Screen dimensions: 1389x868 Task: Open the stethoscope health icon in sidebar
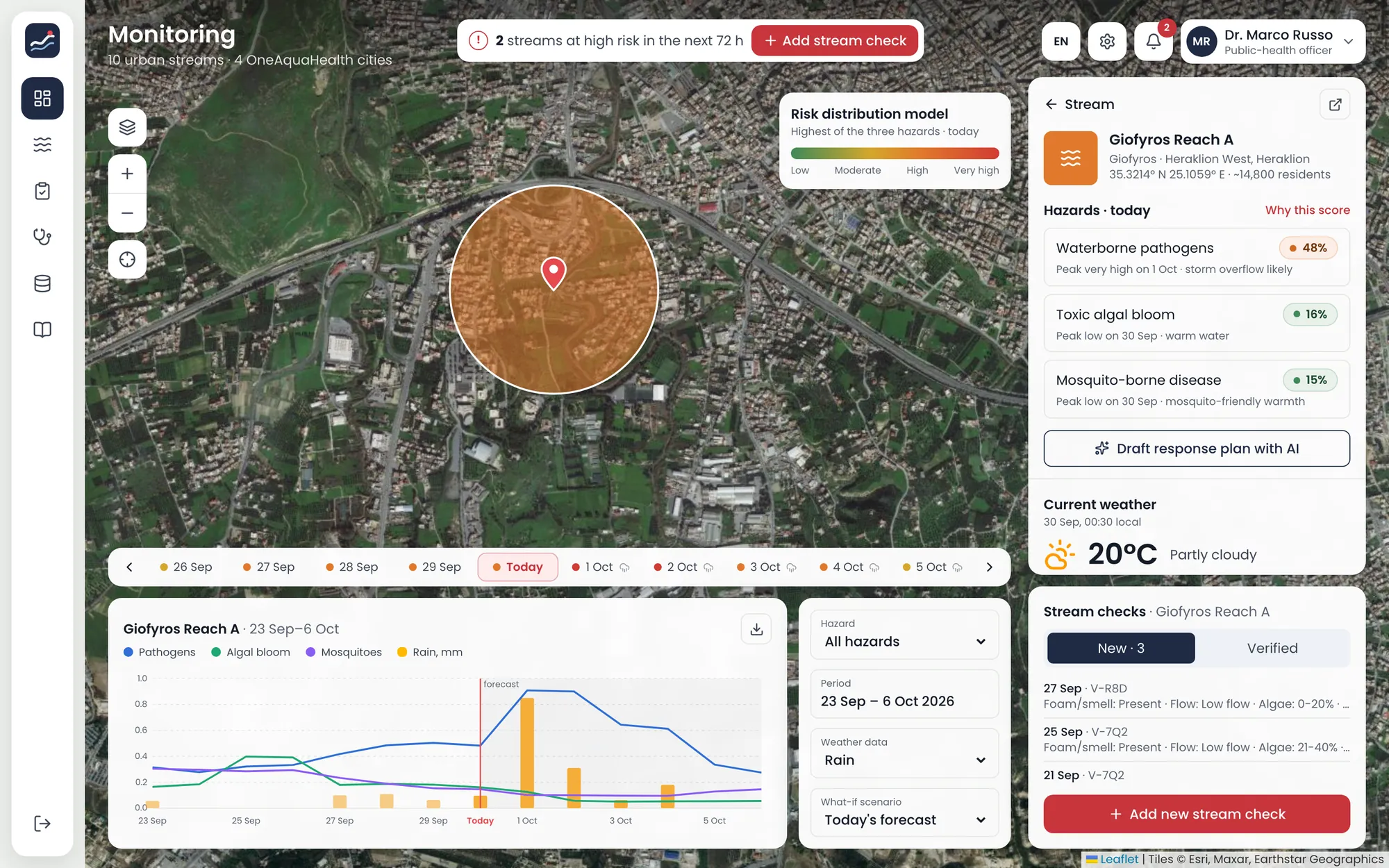tap(42, 237)
